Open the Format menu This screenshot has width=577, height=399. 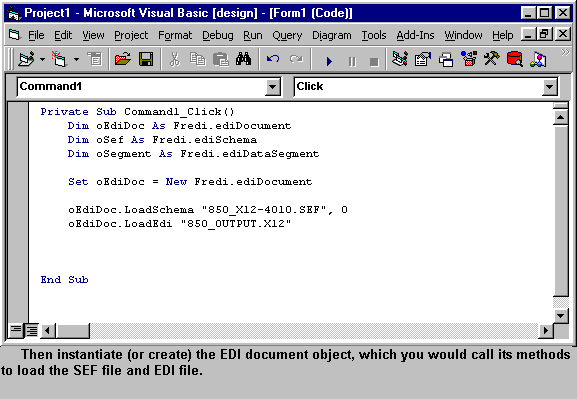click(175, 35)
